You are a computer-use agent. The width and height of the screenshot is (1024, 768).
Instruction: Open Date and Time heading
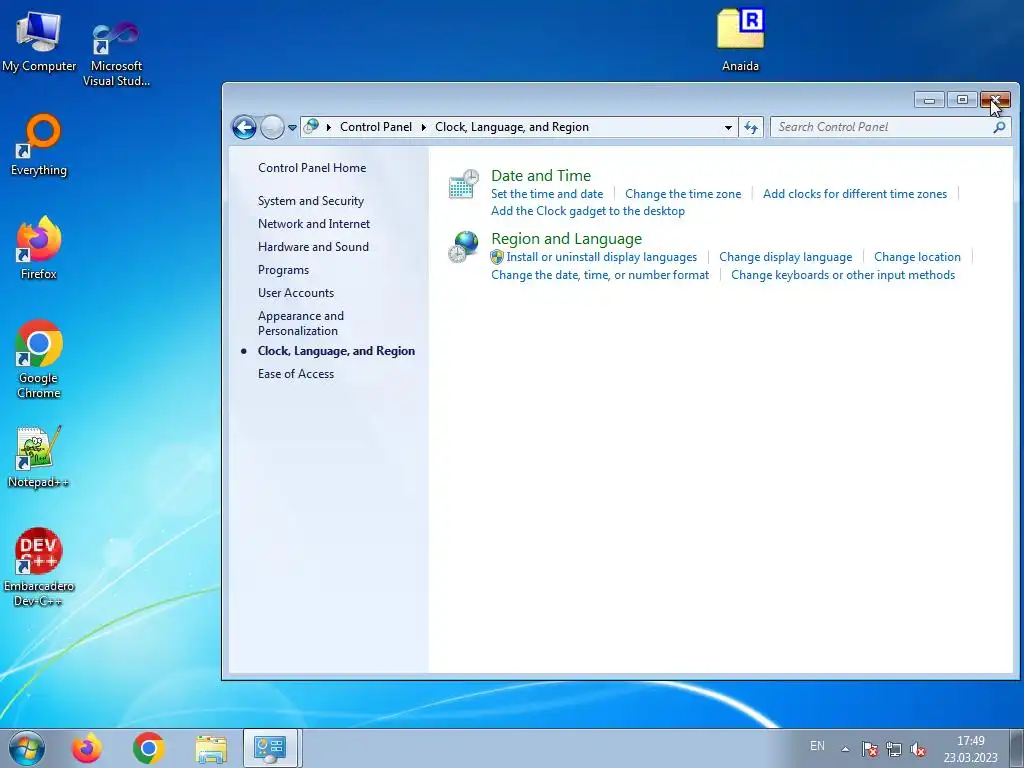pos(541,176)
